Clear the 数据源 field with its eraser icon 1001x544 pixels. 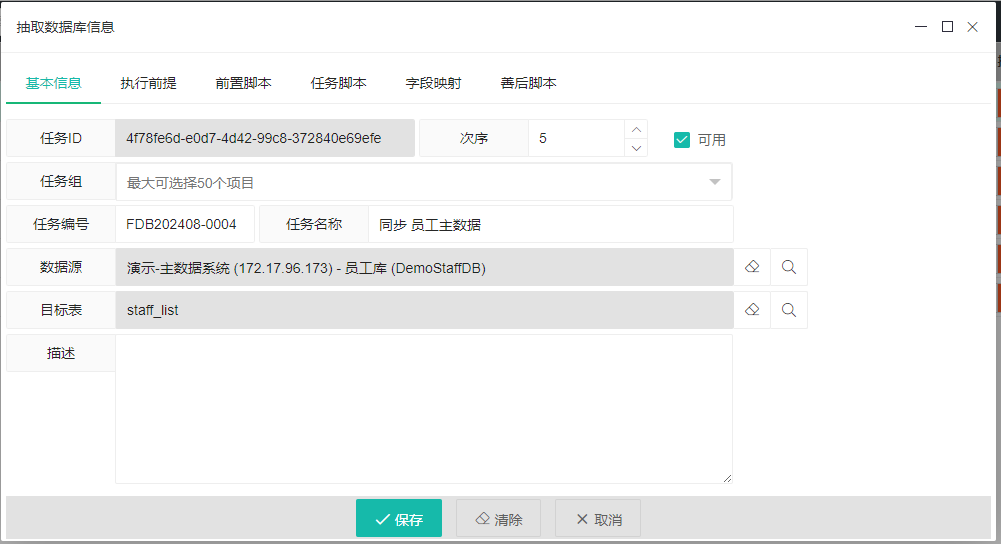click(752, 267)
